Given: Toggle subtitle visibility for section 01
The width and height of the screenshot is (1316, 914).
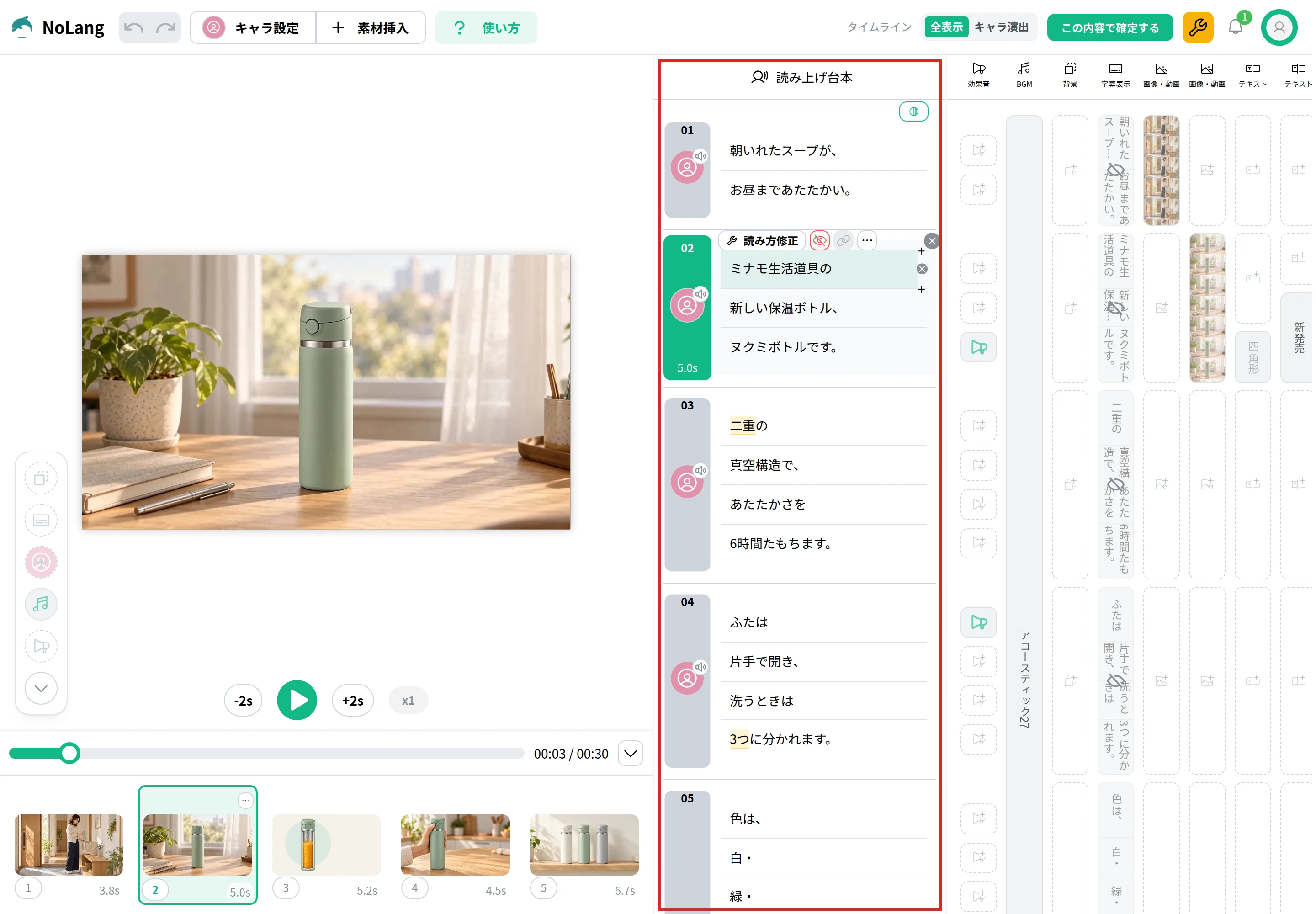Looking at the screenshot, I should tap(1115, 170).
